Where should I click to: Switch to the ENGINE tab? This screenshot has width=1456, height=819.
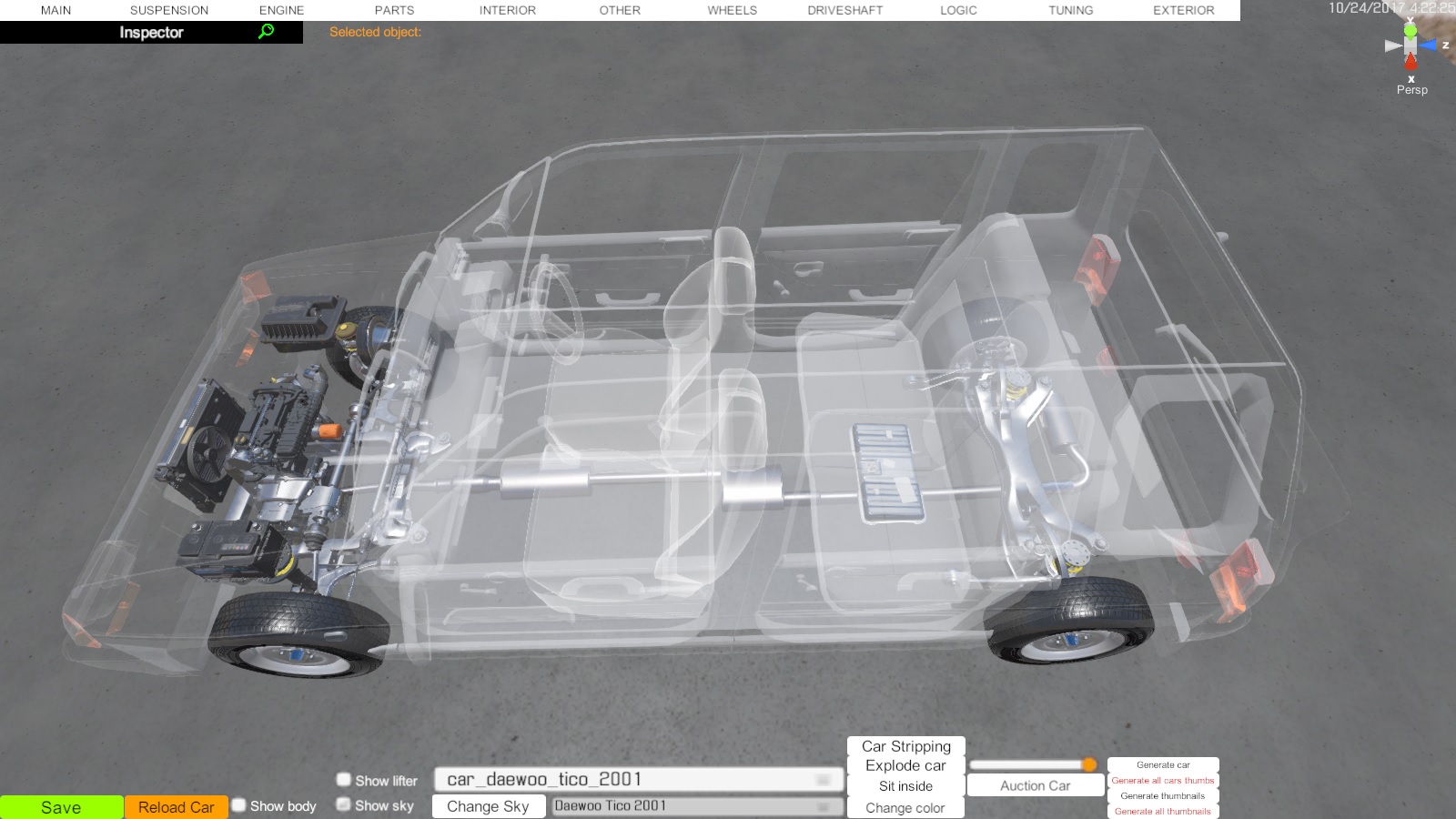[282, 10]
